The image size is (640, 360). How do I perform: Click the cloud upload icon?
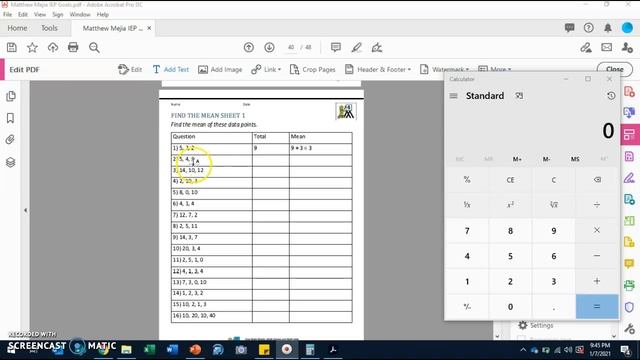53,47
